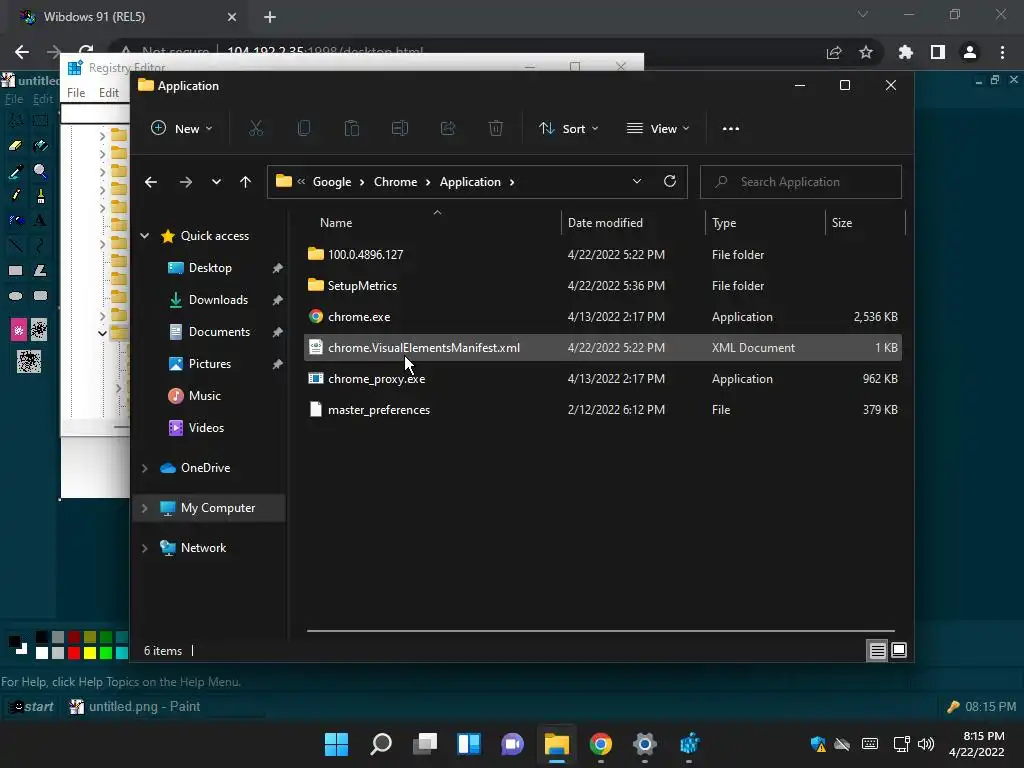Select the Eraser tool in Paint

(16, 146)
